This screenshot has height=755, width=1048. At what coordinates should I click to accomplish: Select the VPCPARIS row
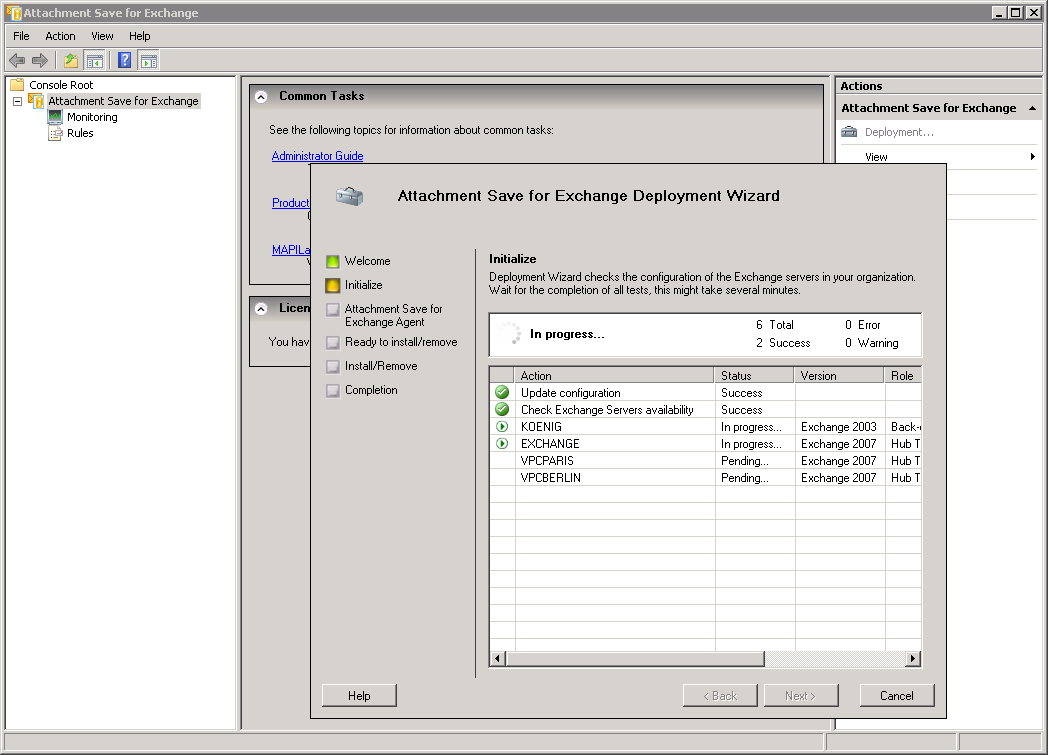(x=706, y=460)
